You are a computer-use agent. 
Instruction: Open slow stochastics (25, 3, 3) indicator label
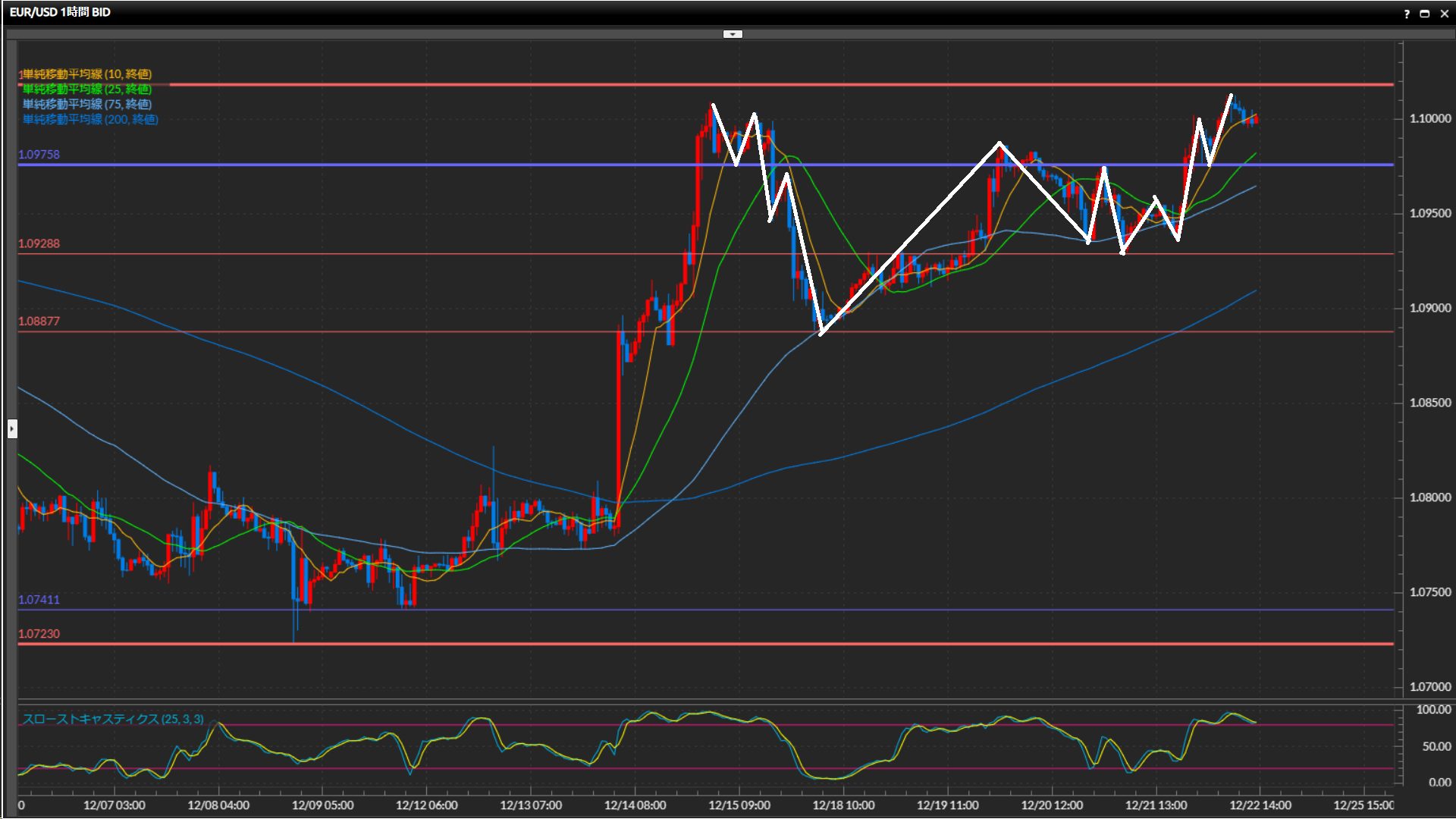click(112, 719)
